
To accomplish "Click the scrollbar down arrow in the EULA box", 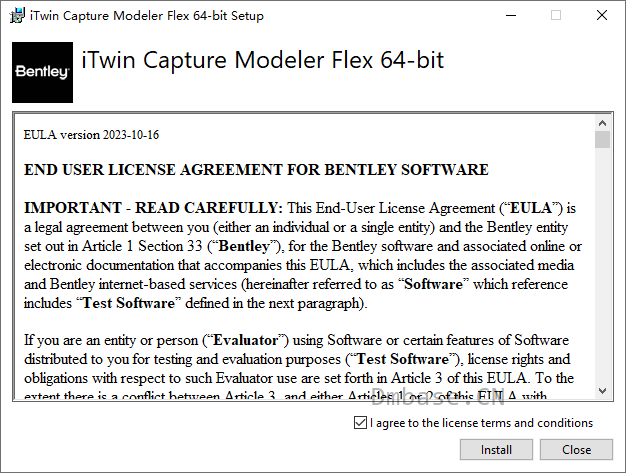I will (x=602, y=391).
